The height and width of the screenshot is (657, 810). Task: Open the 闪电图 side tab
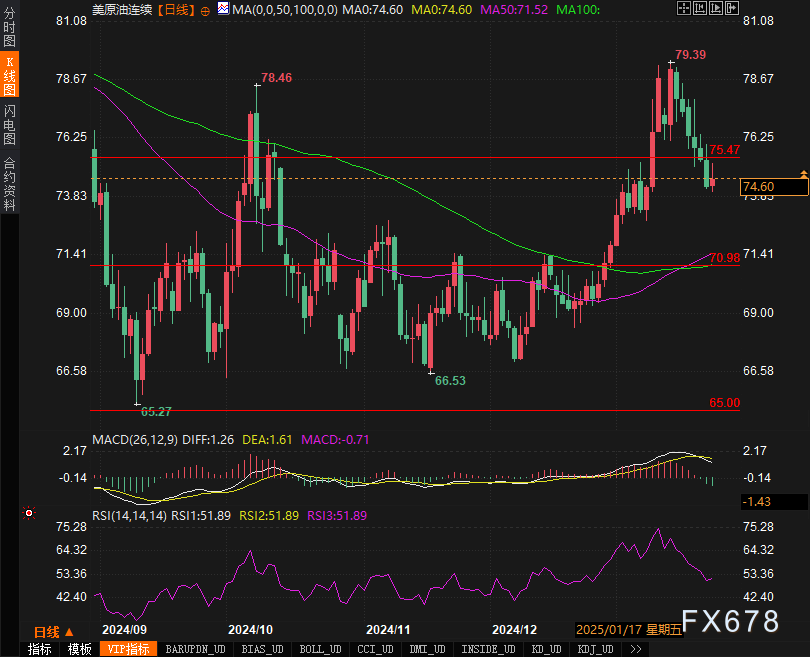[10, 123]
